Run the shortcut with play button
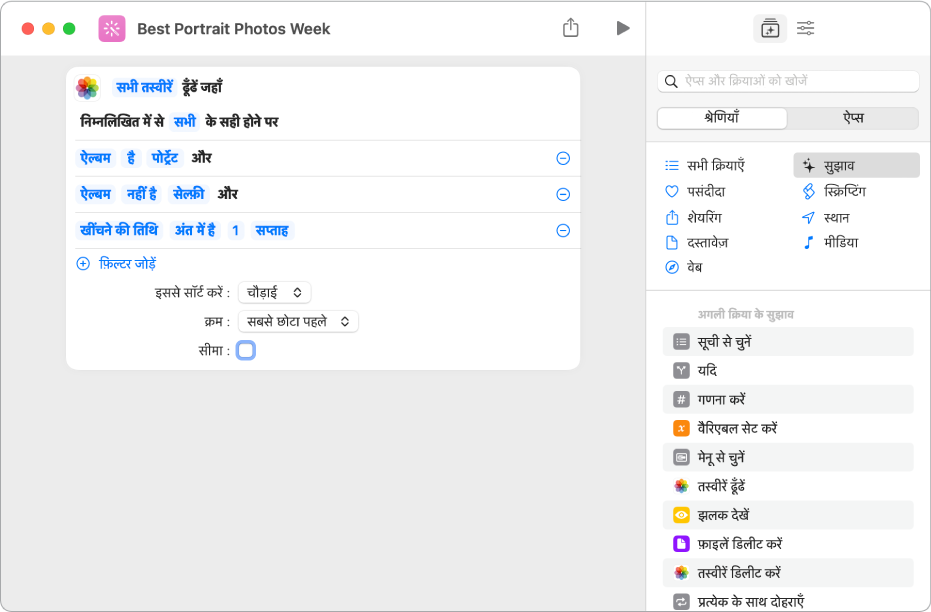This screenshot has width=931, height=612. click(x=623, y=28)
